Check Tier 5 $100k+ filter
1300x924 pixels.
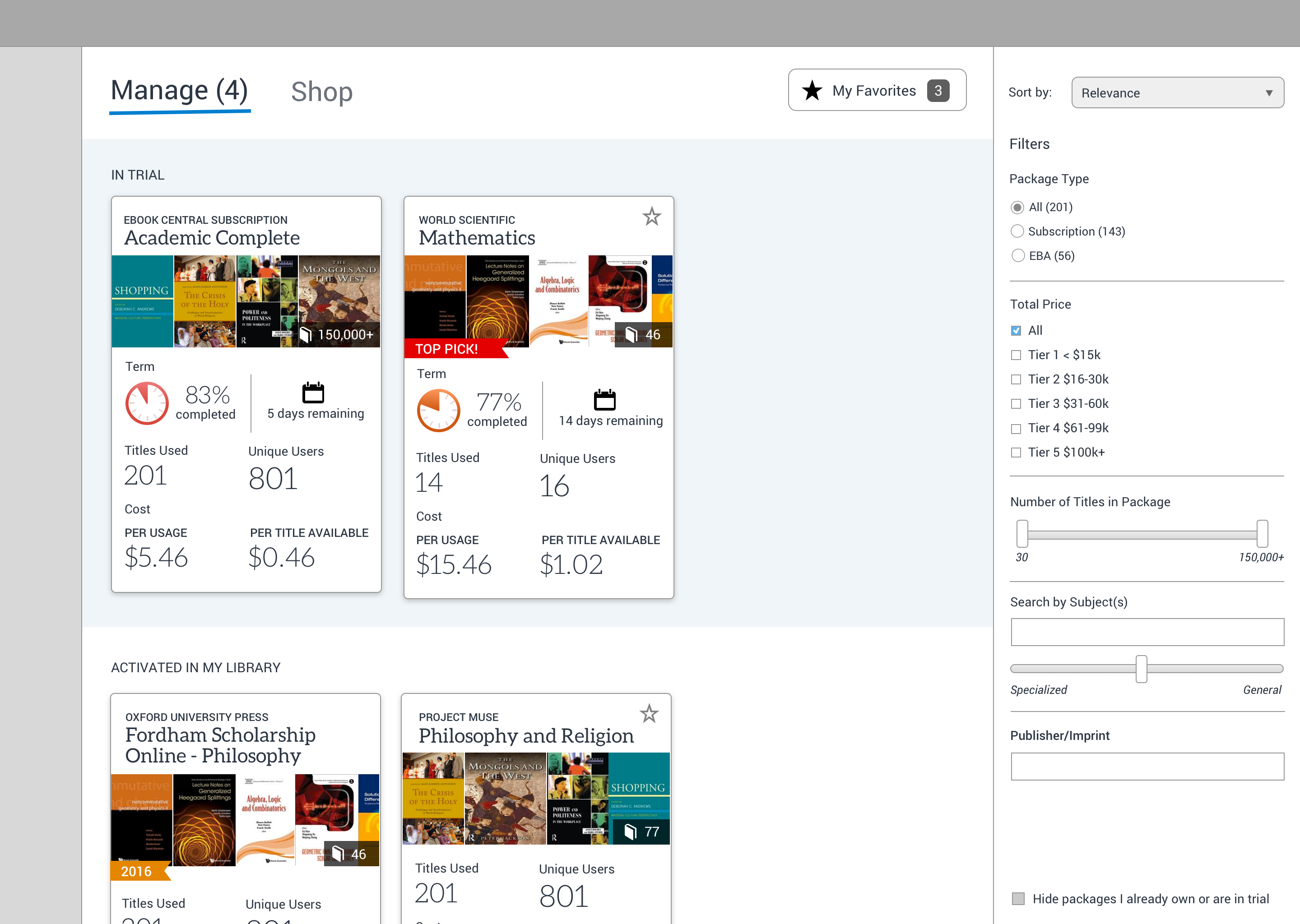pos(1016,453)
